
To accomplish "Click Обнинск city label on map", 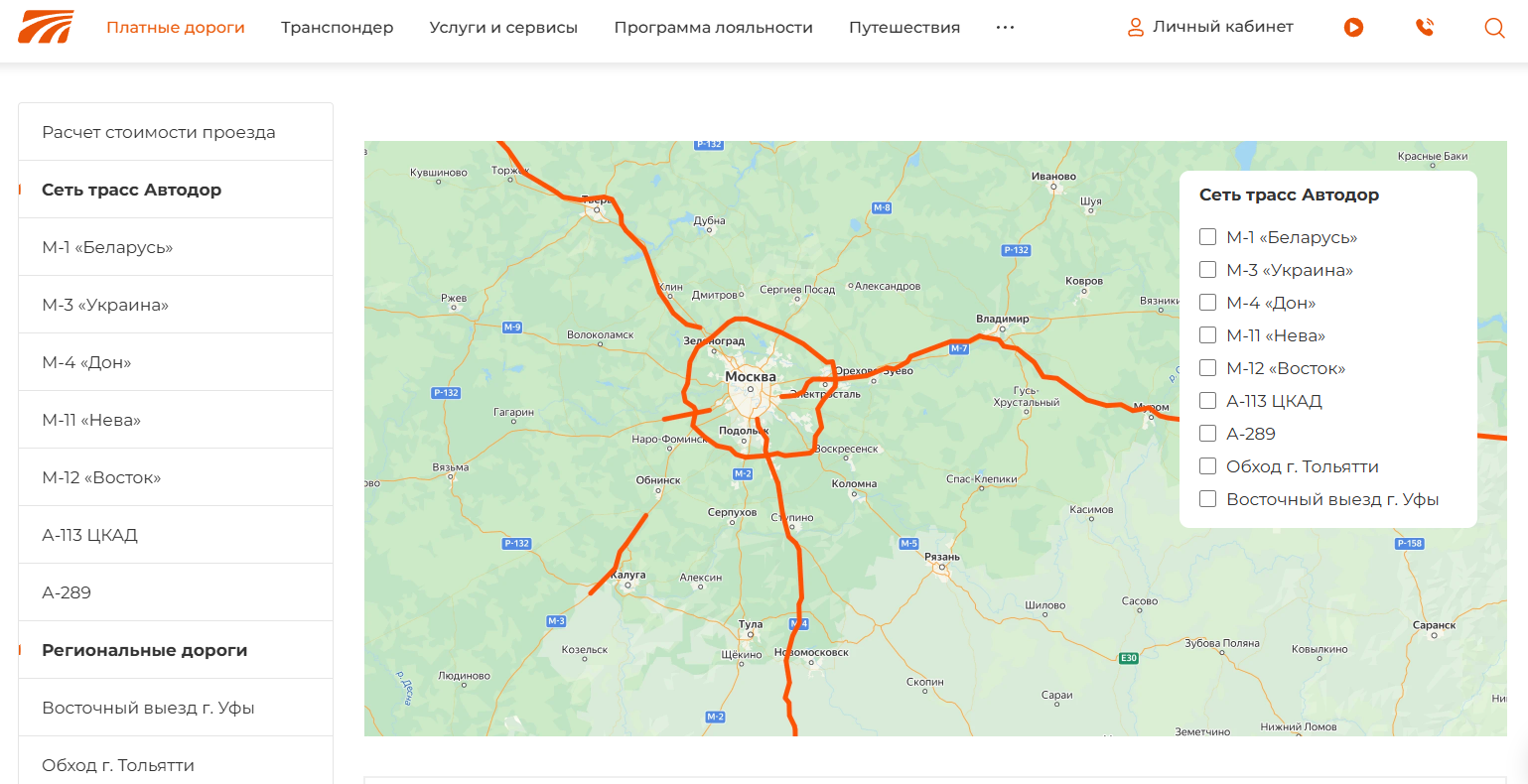I will point(658,480).
